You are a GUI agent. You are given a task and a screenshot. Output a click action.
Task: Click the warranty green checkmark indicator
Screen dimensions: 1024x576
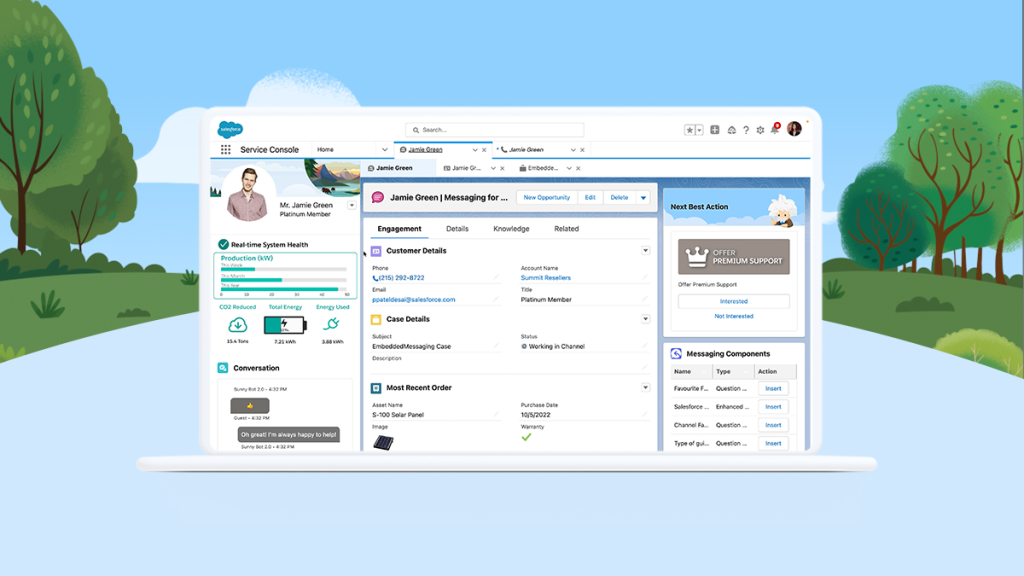(x=527, y=437)
